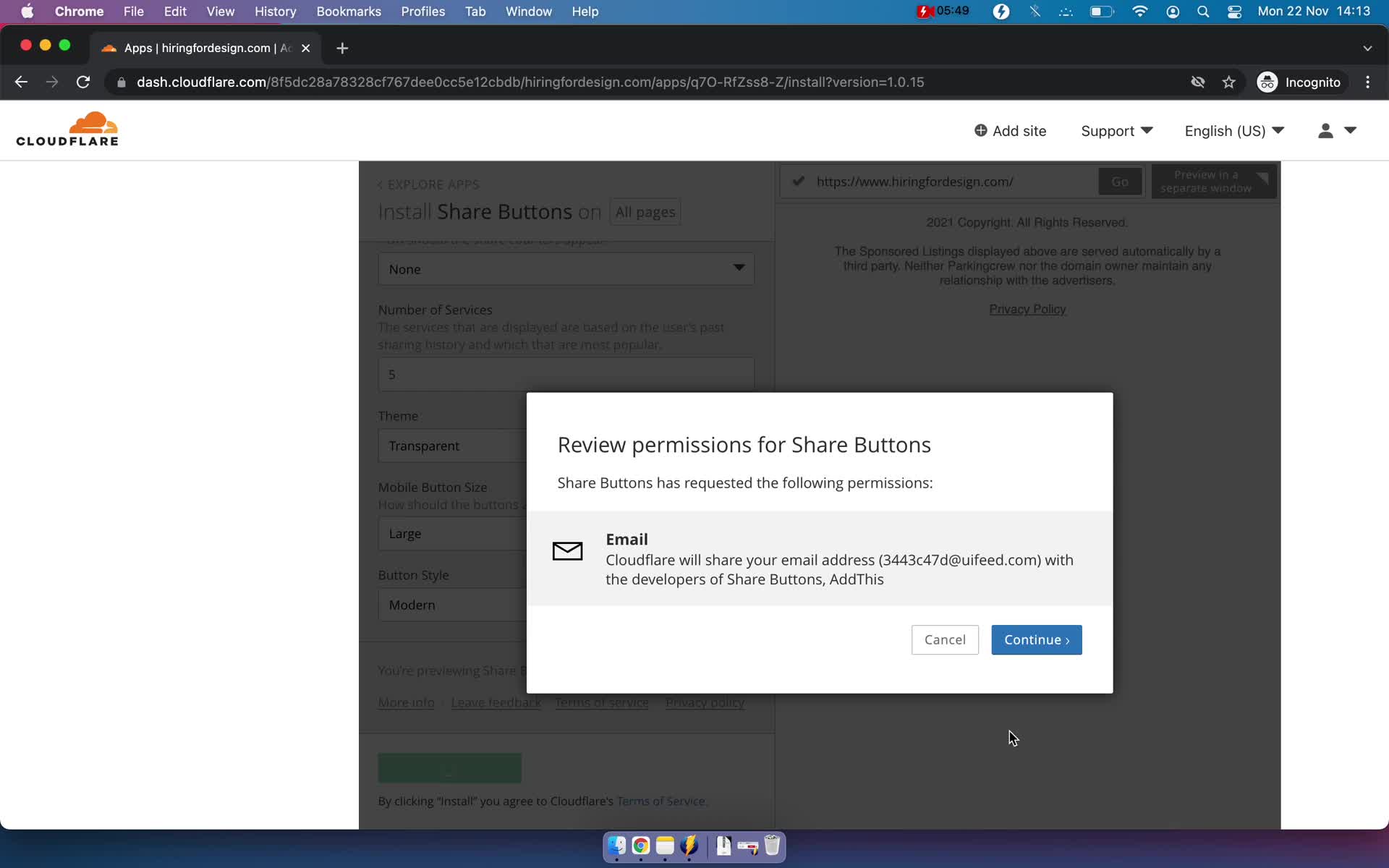This screenshot has width=1389, height=868.
Task: Open the History menu
Action: point(274,11)
